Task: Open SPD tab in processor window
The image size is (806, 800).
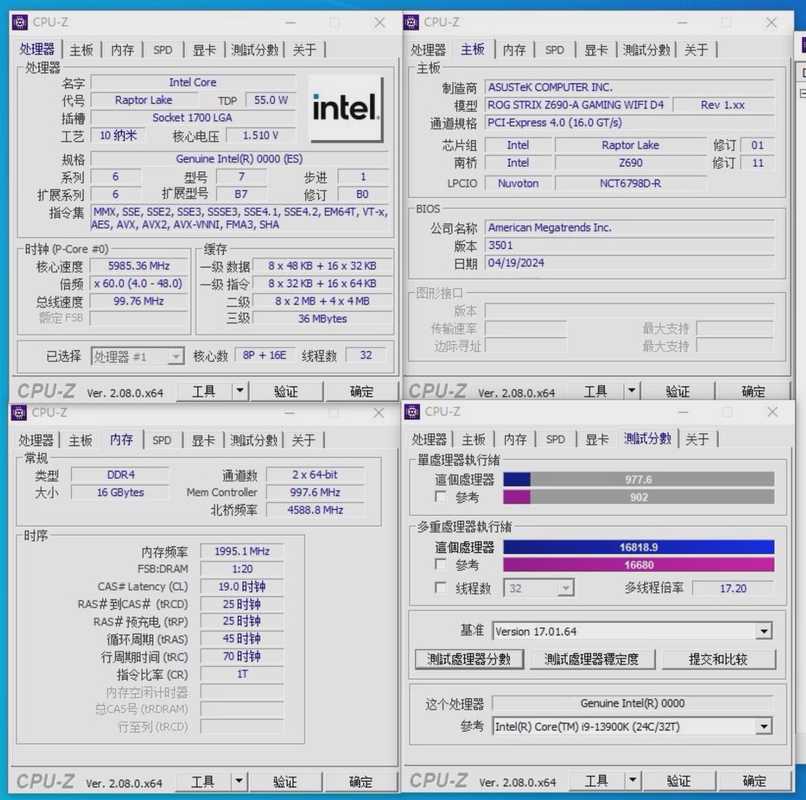Action: tap(162, 50)
